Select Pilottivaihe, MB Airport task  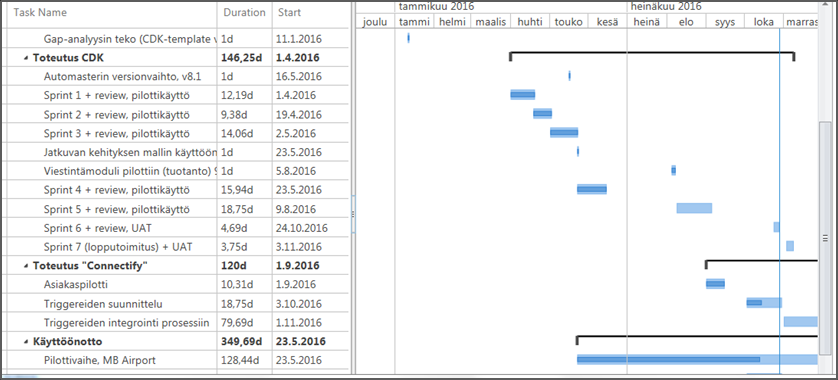99,360
